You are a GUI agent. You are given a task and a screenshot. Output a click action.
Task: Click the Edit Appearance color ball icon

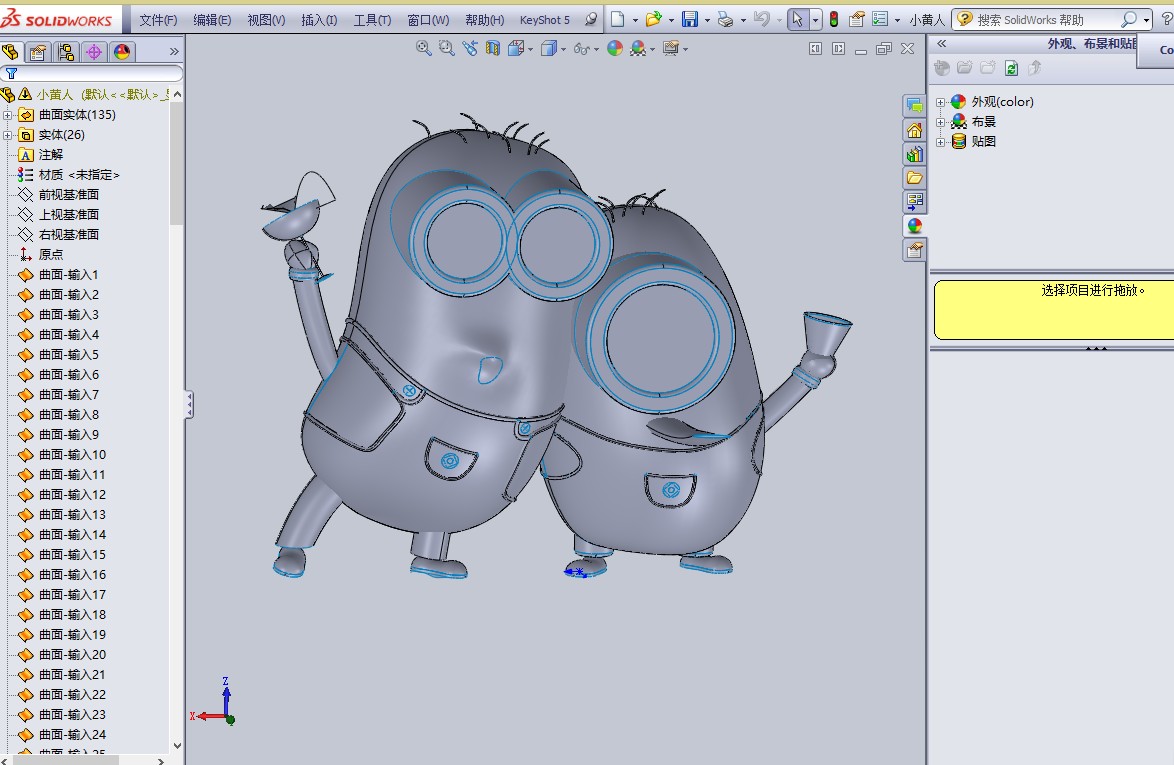click(615, 49)
